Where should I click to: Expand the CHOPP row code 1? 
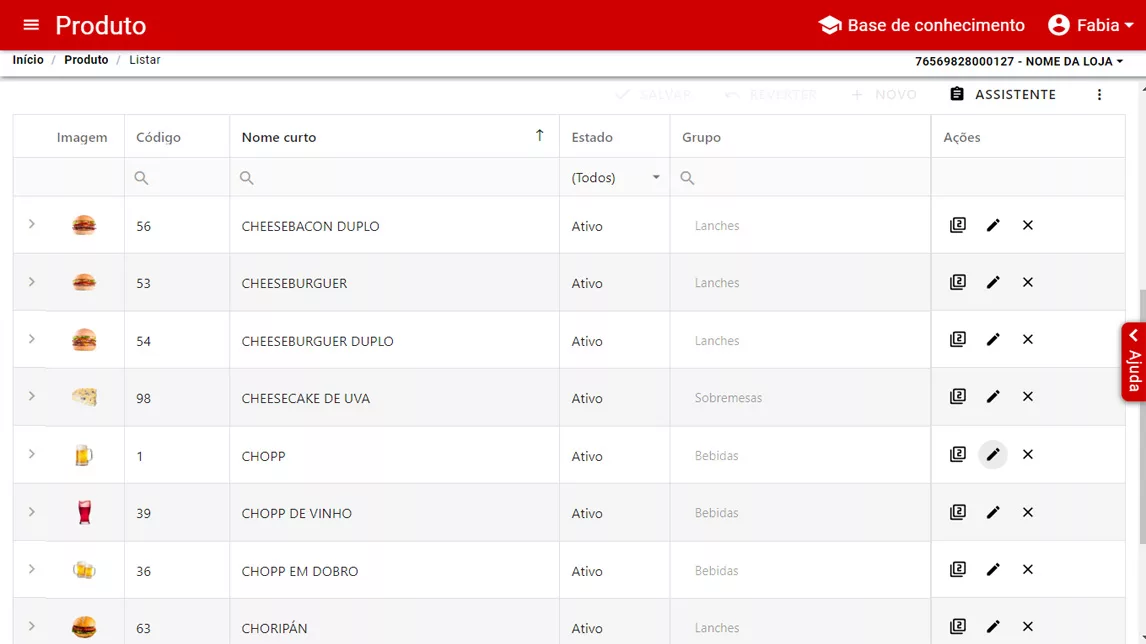coord(31,454)
